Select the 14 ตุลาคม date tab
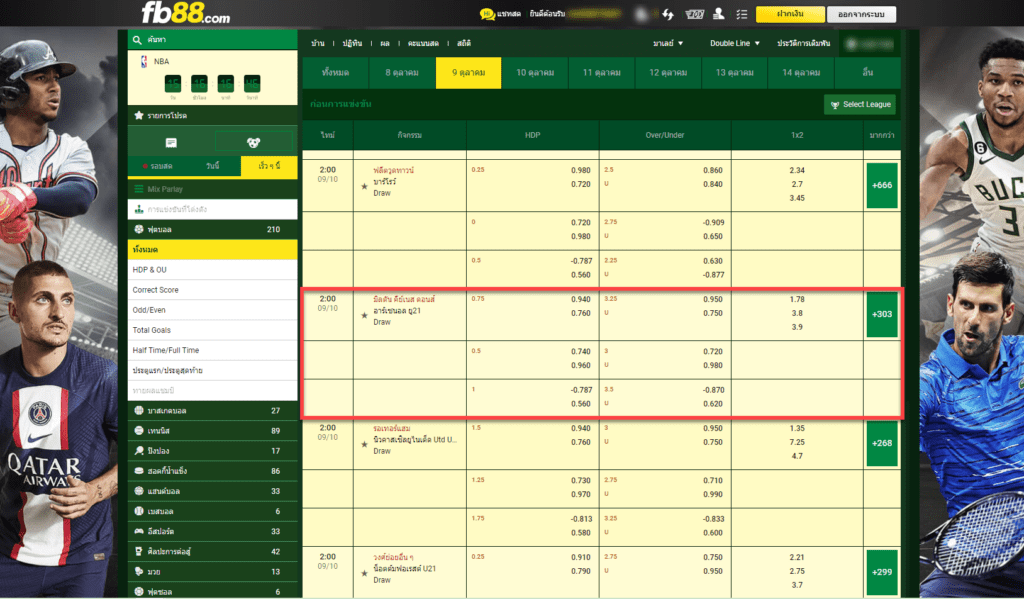 point(801,73)
